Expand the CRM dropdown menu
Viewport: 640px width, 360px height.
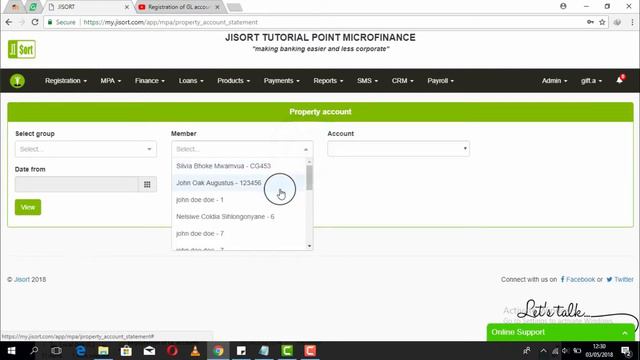pos(402,81)
